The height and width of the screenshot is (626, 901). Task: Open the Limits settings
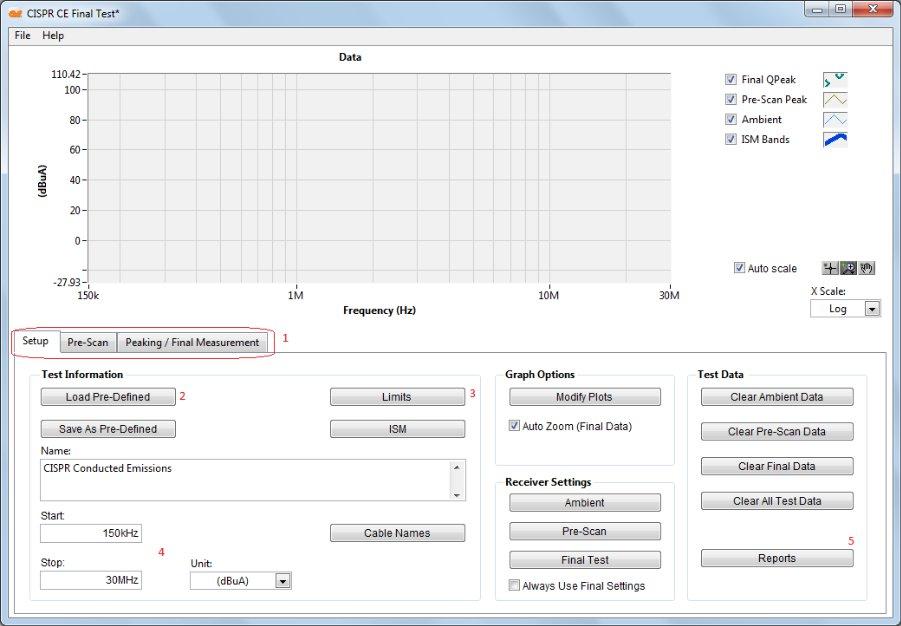397,397
